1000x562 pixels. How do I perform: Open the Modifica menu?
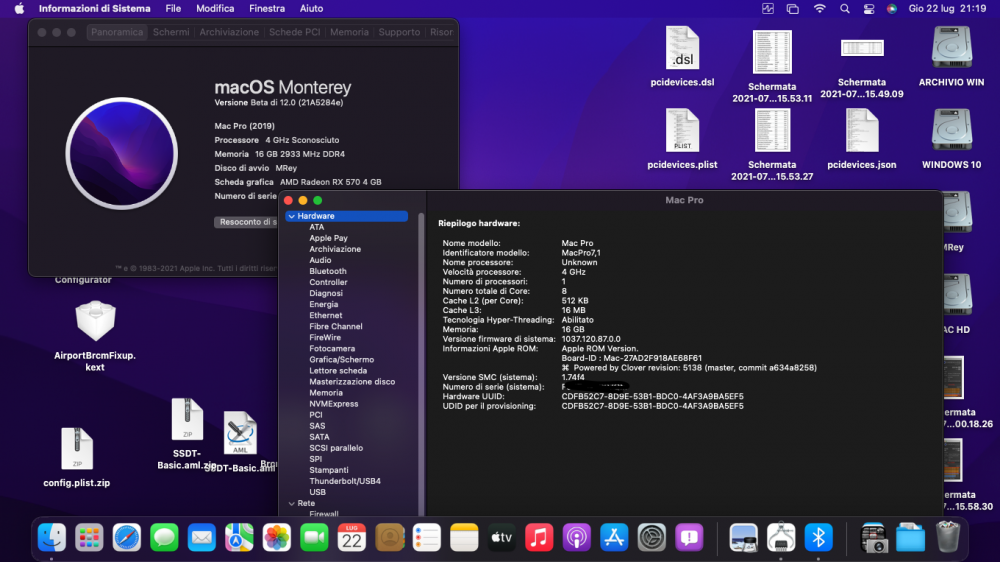[215, 9]
